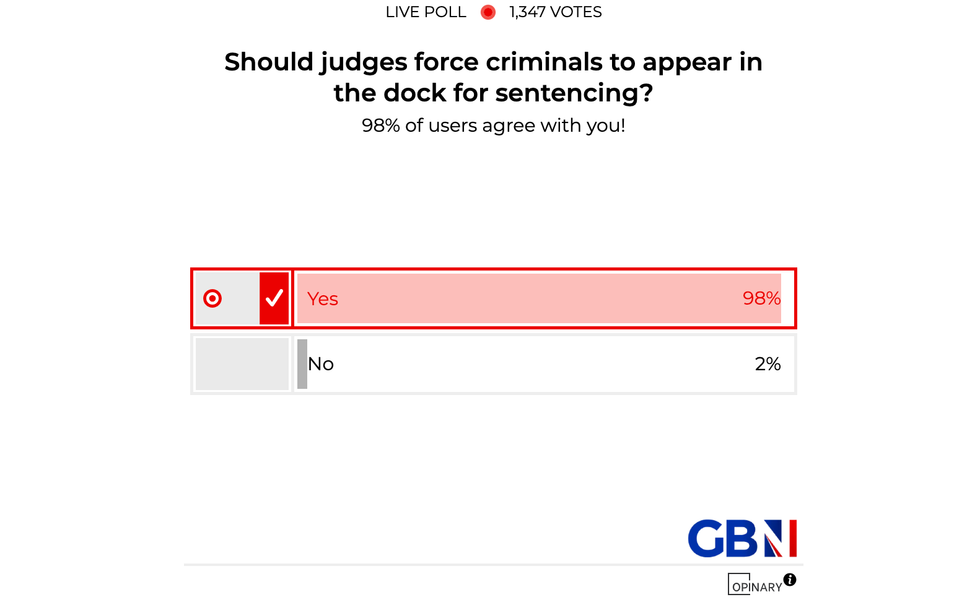Click the white checkmark on Yes option
Screen dimensions: 980x603
[274, 298]
